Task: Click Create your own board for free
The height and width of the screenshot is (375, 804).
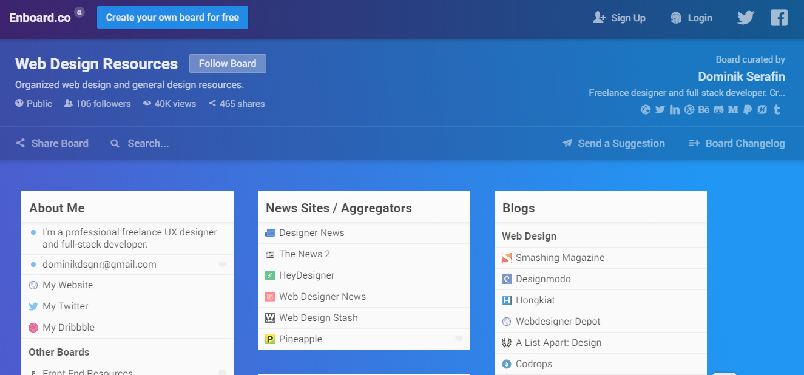Action: coord(172,17)
